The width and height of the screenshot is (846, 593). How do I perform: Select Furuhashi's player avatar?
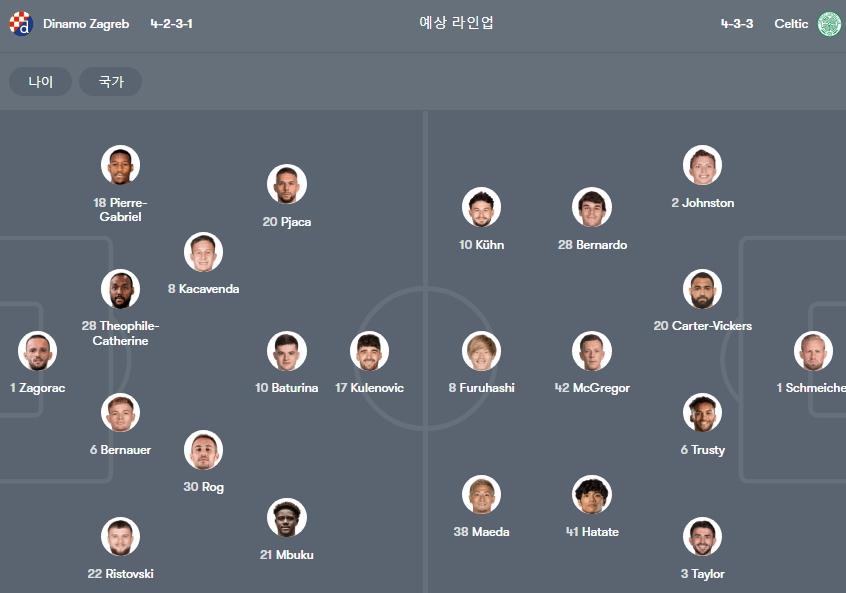coord(481,351)
